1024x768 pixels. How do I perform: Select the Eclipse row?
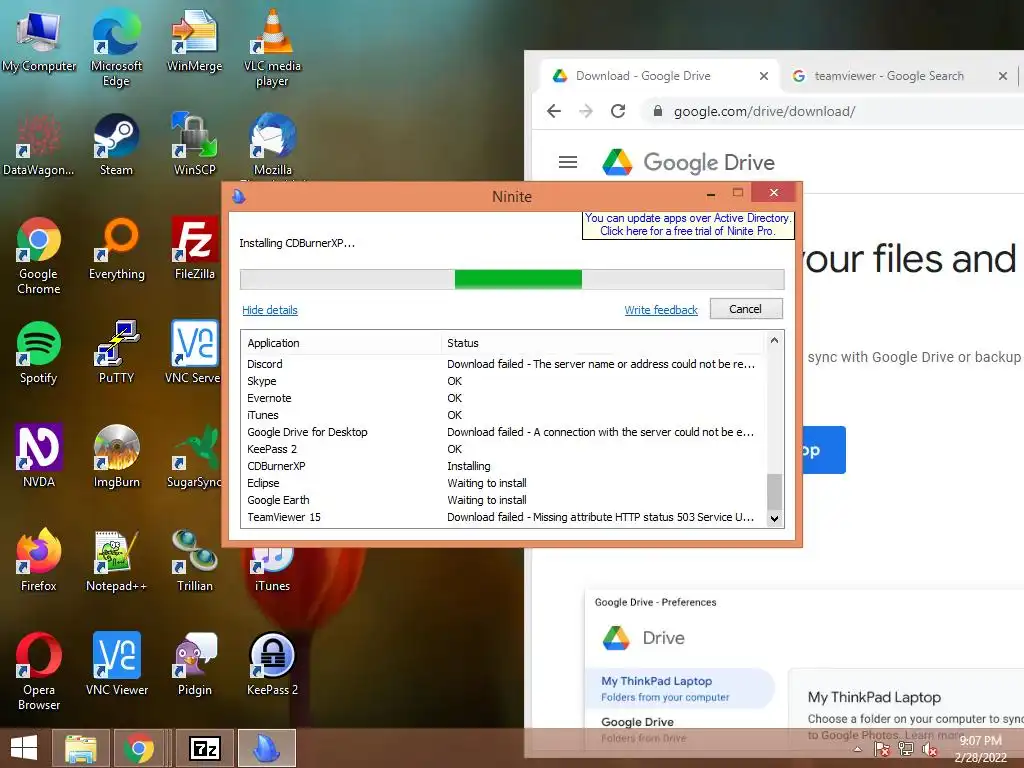(502, 483)
